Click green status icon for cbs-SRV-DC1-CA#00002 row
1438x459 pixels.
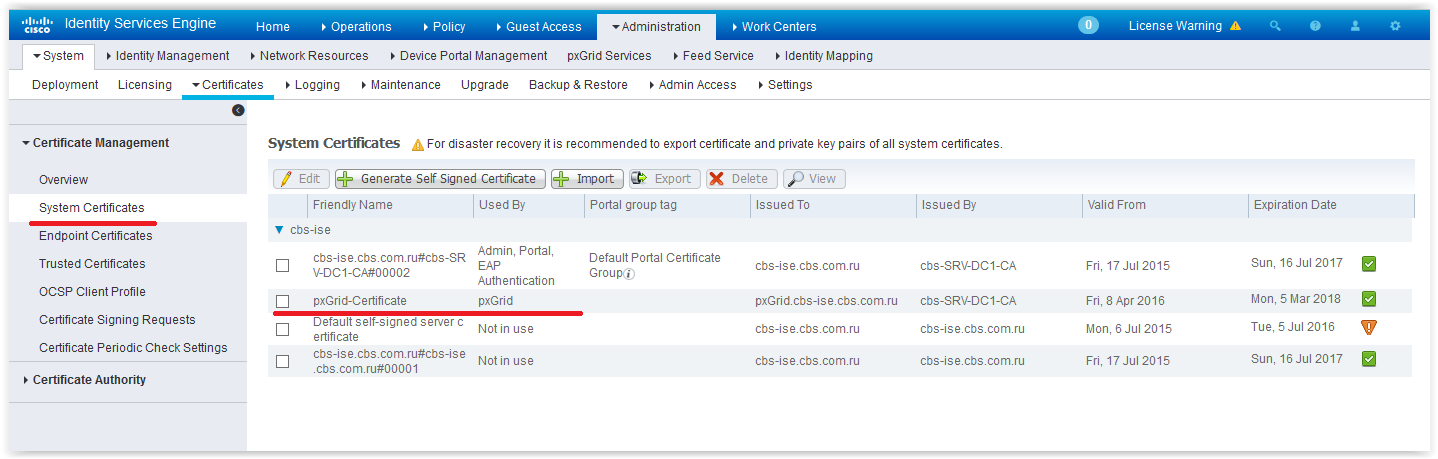[1369, 264]
